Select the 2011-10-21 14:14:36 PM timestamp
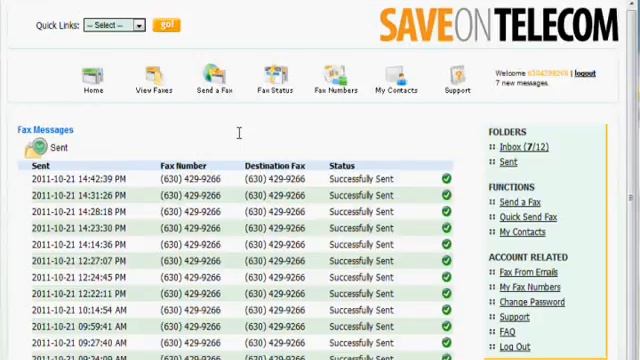This screenshot has height=360, width=640. [79, 244]
